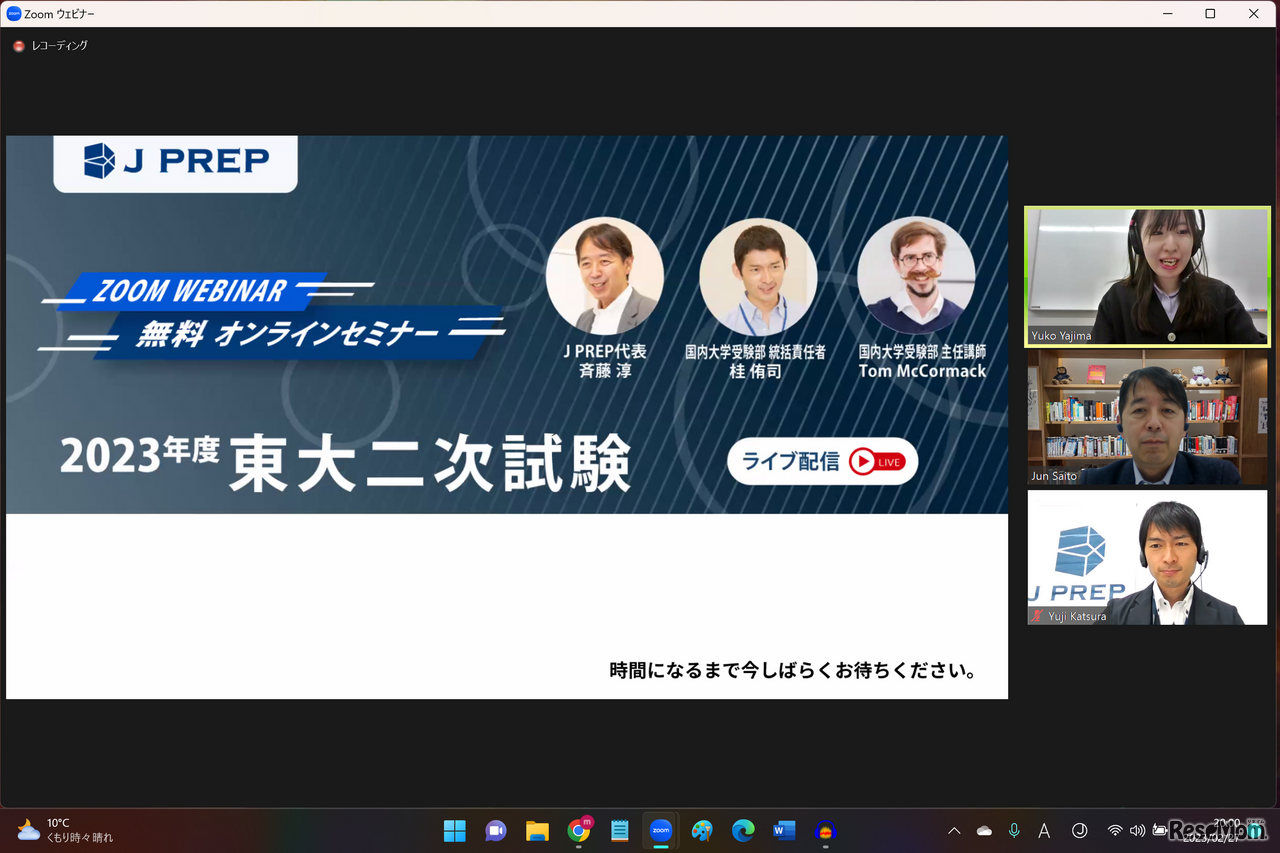Open the Notepad app from the taskbar
The height and width of the screenshot is (853, 1280).
tap(619, 831)
